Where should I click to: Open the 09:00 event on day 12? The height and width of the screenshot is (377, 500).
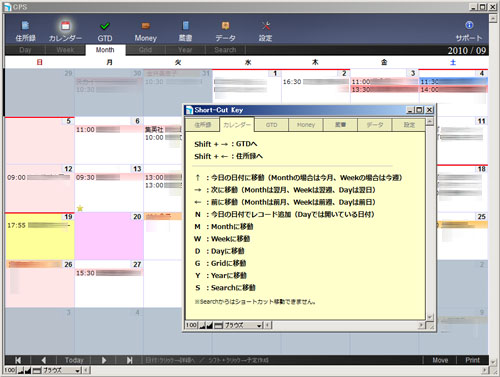(x=39, y=177)
